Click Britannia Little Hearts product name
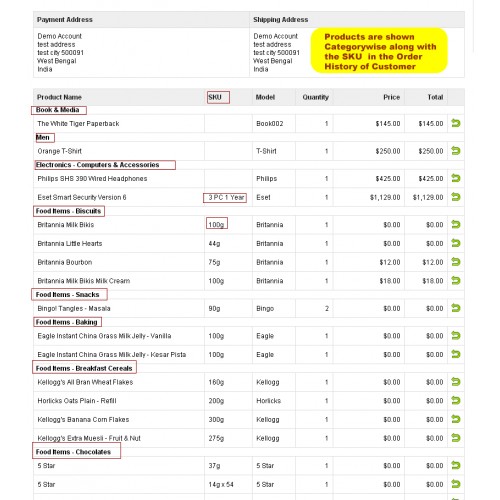 click(x=70, y=244)
